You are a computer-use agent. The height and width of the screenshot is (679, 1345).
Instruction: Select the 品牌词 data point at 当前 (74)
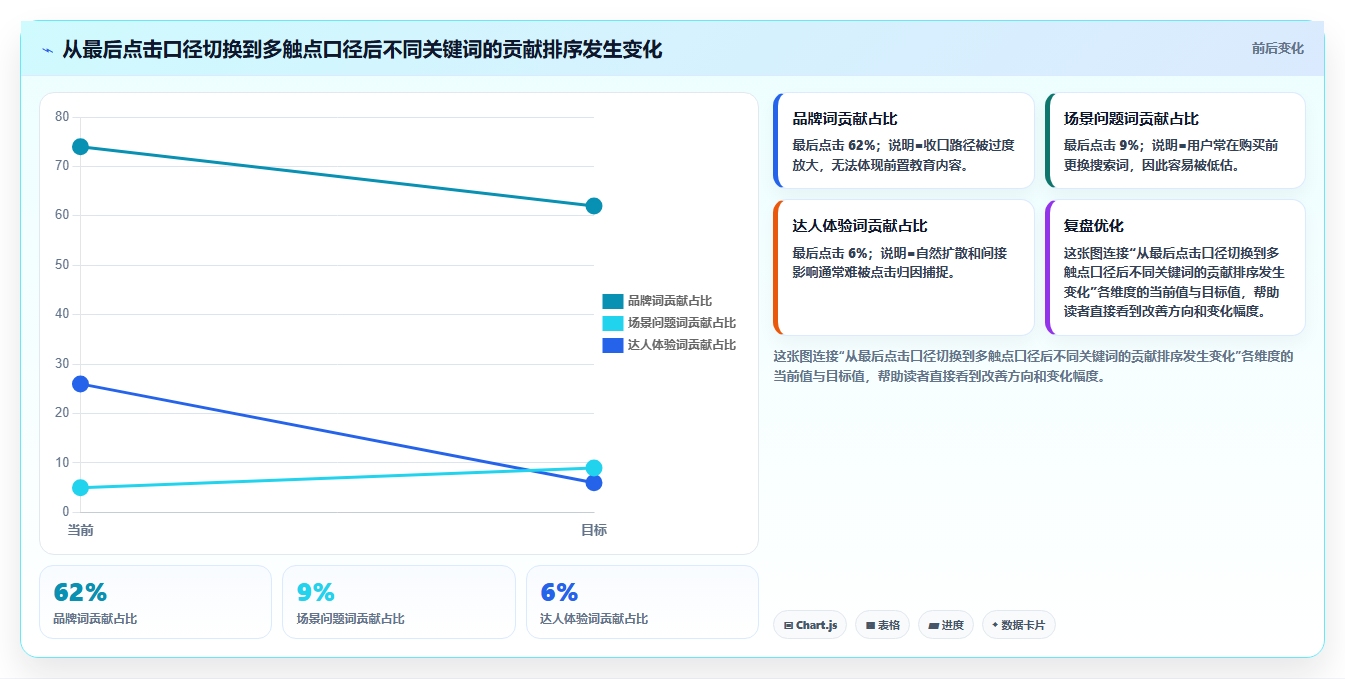tap(81, 147)
